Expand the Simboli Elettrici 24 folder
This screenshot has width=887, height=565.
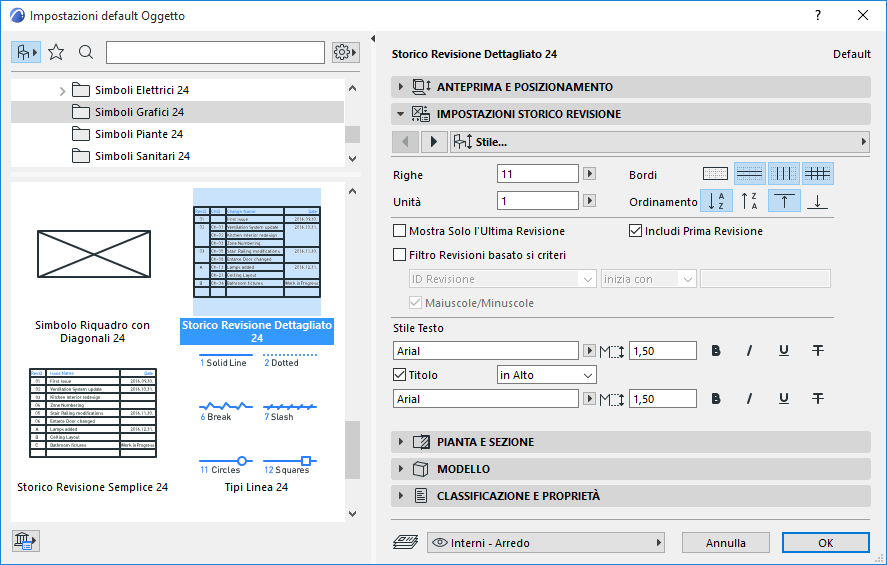62,91
